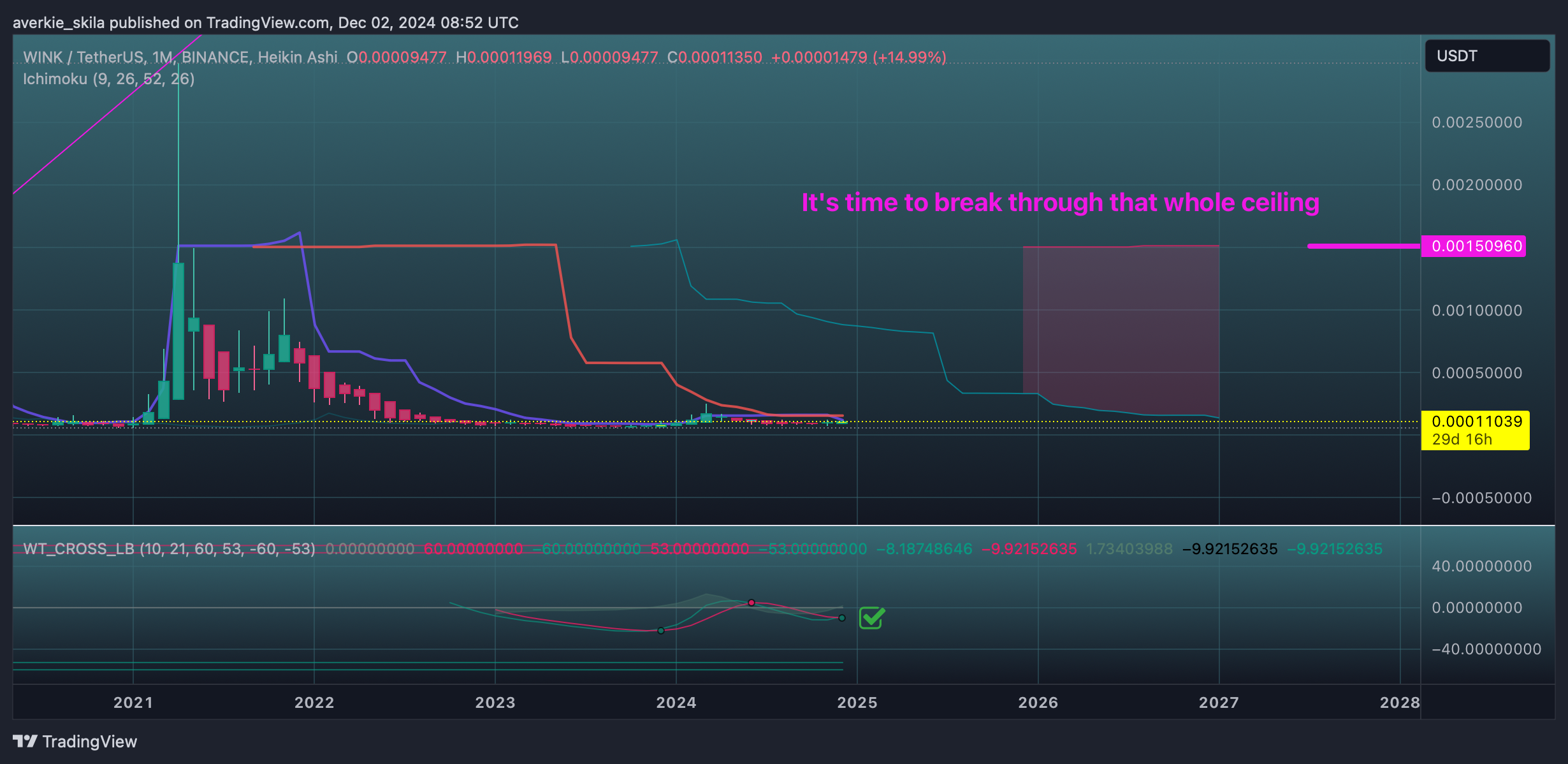Click the 2021 label on the time axis
Screen dimensions: 1568x764
pyautogui.click(x=133, y=703)
